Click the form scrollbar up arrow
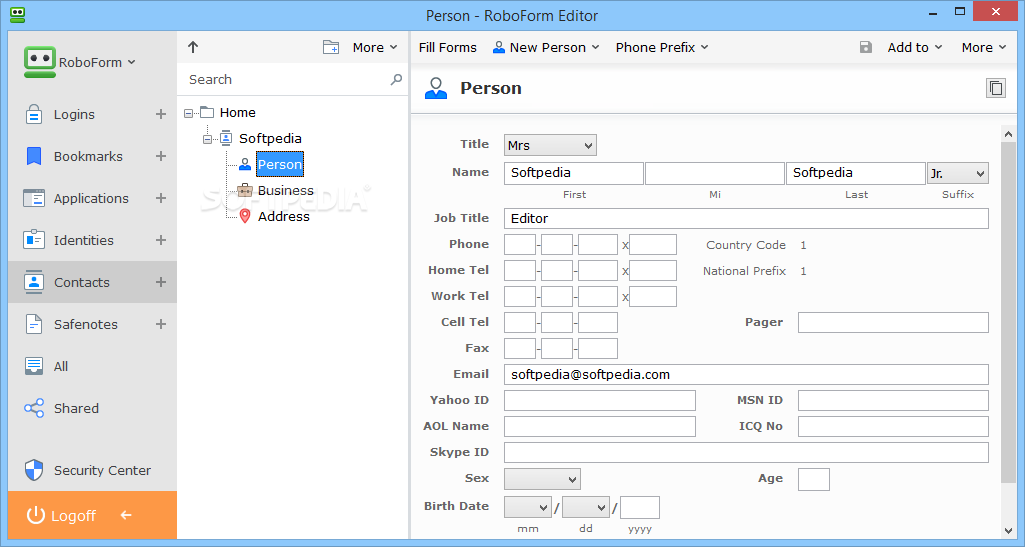This screenshot has height=547, width=1025. (x=1007, y=133)
